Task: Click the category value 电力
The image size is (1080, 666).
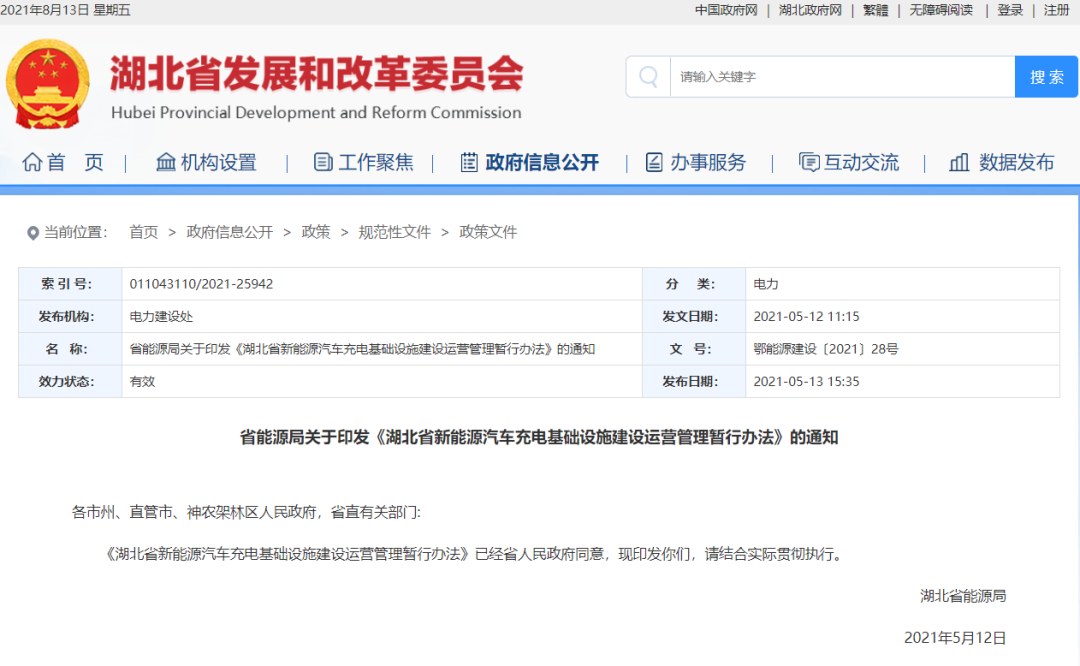Action: (x=766, y=284)
